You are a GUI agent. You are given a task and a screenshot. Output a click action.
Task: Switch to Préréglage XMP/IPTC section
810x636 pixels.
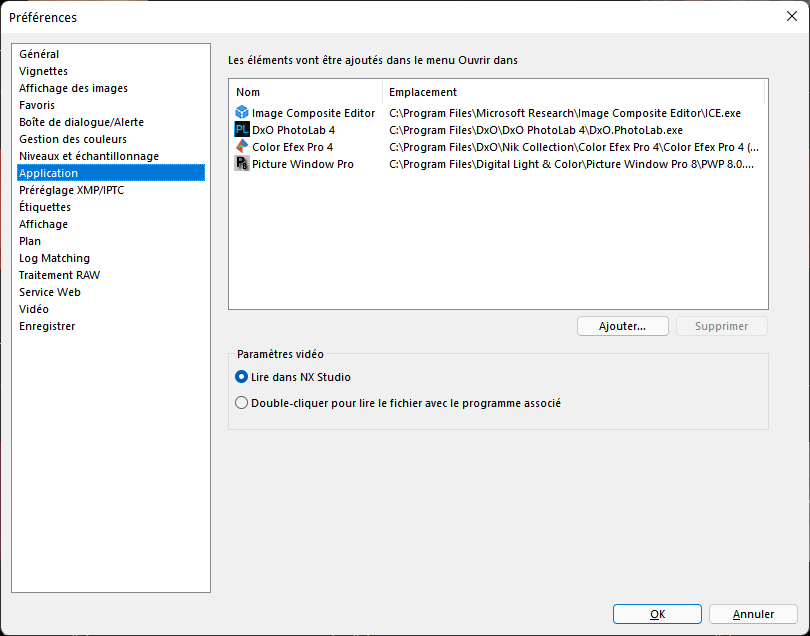pos(71,190)
